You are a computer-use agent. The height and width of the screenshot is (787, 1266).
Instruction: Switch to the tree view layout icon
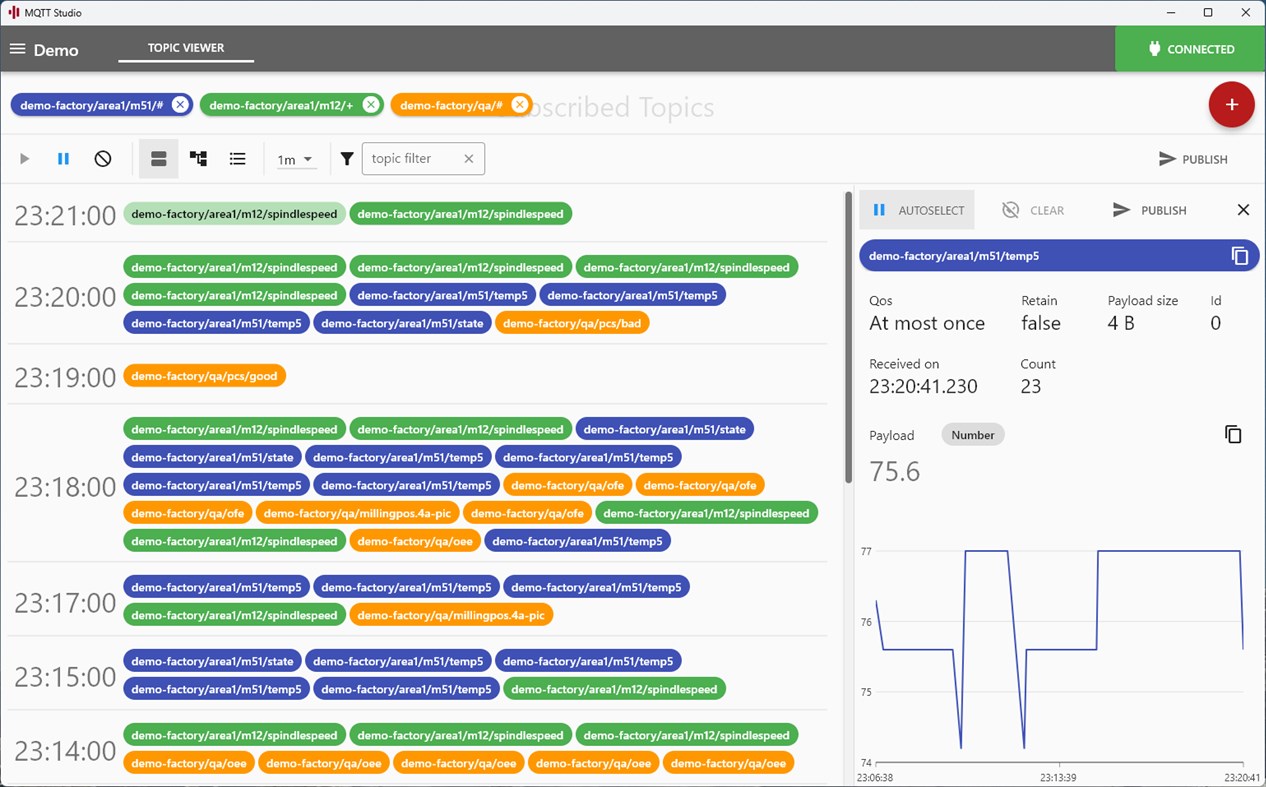click(198, 159)
